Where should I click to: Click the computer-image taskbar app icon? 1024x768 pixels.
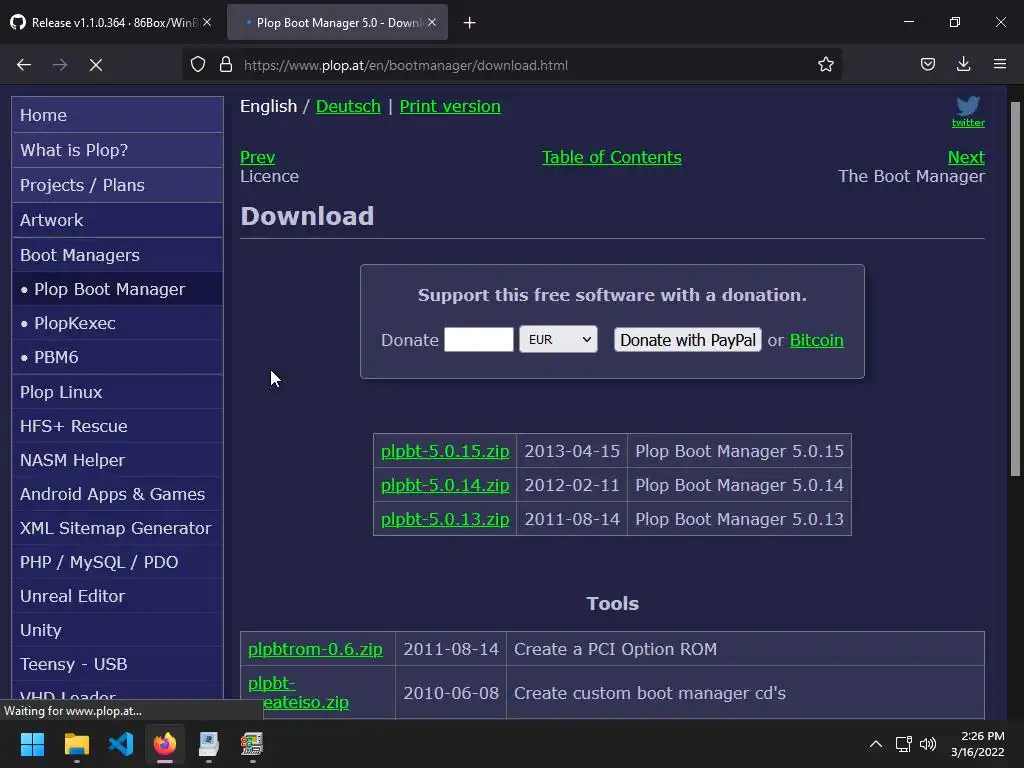coord(208,744)
